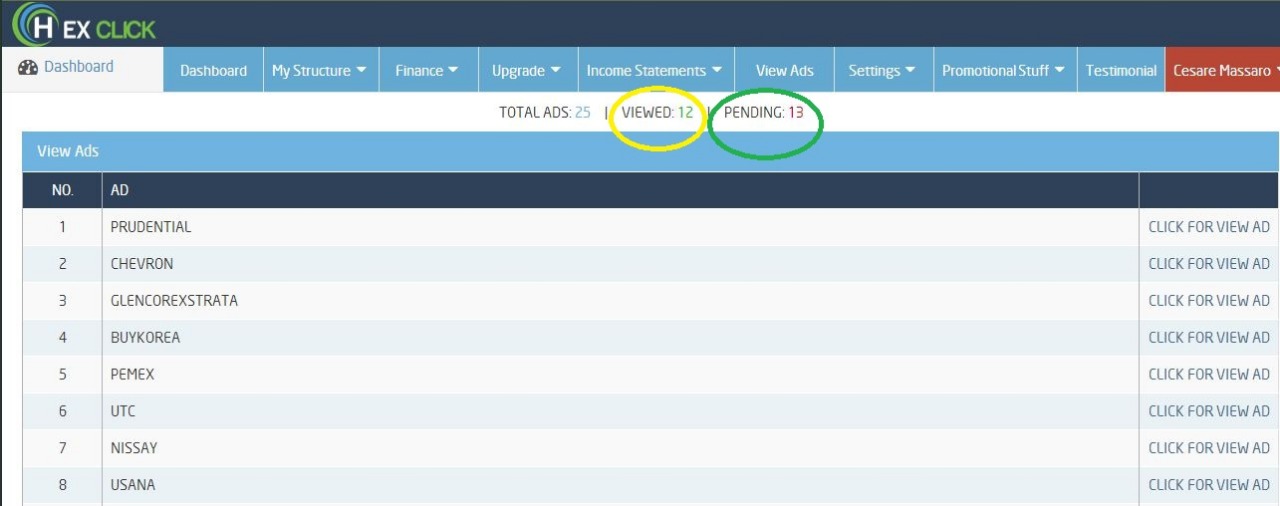The image size is (1280, 506).
Task: Click the Dashboard gauge icon
Action: pyautogui.click(x=28, y=67)
